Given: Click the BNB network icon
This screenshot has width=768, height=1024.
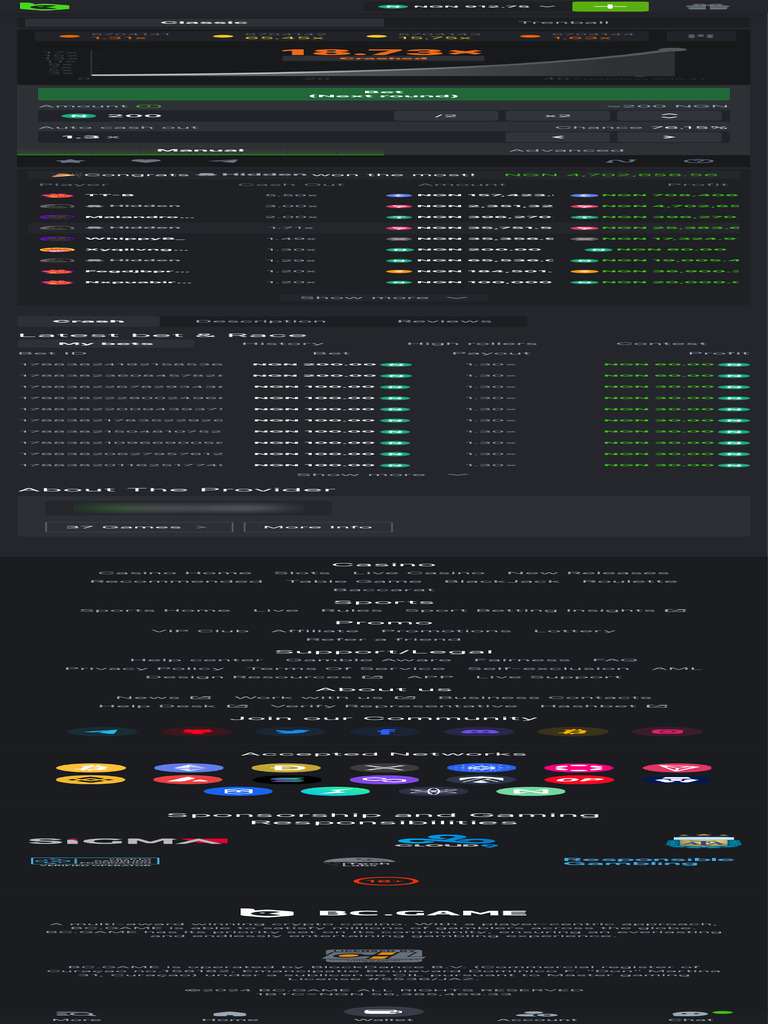Looking at the screenshot, I should pos(91,780).
